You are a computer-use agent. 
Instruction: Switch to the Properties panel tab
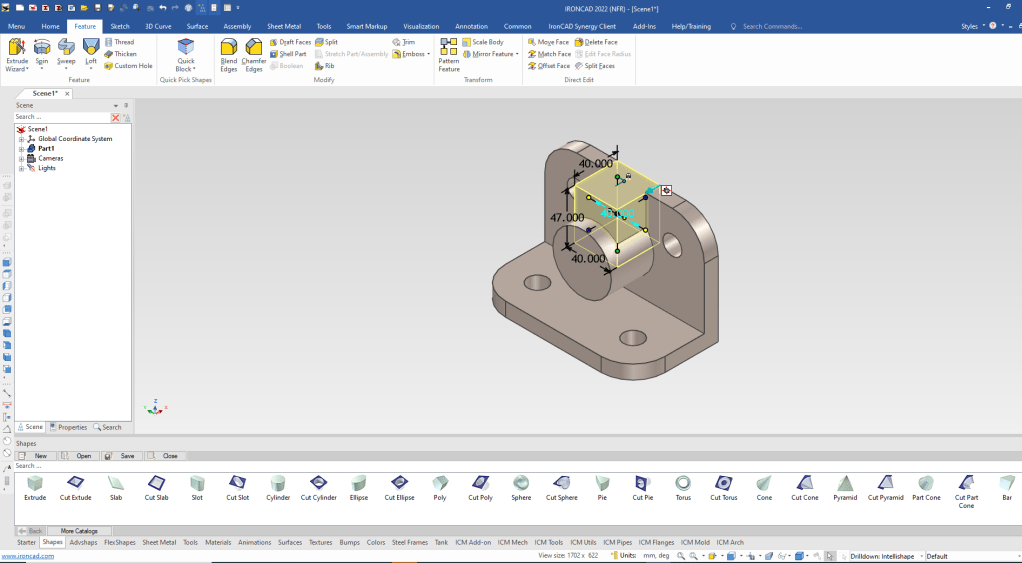click(x=69, y=427)
